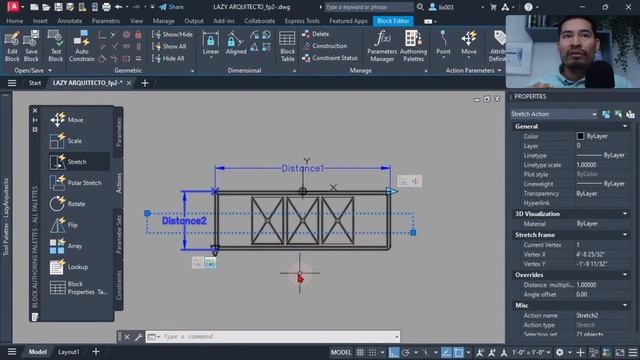Image resolution: width=640 pixels, height=360 pixels.
Task: Switch to Layout1 tab
Action: (68, 352)
